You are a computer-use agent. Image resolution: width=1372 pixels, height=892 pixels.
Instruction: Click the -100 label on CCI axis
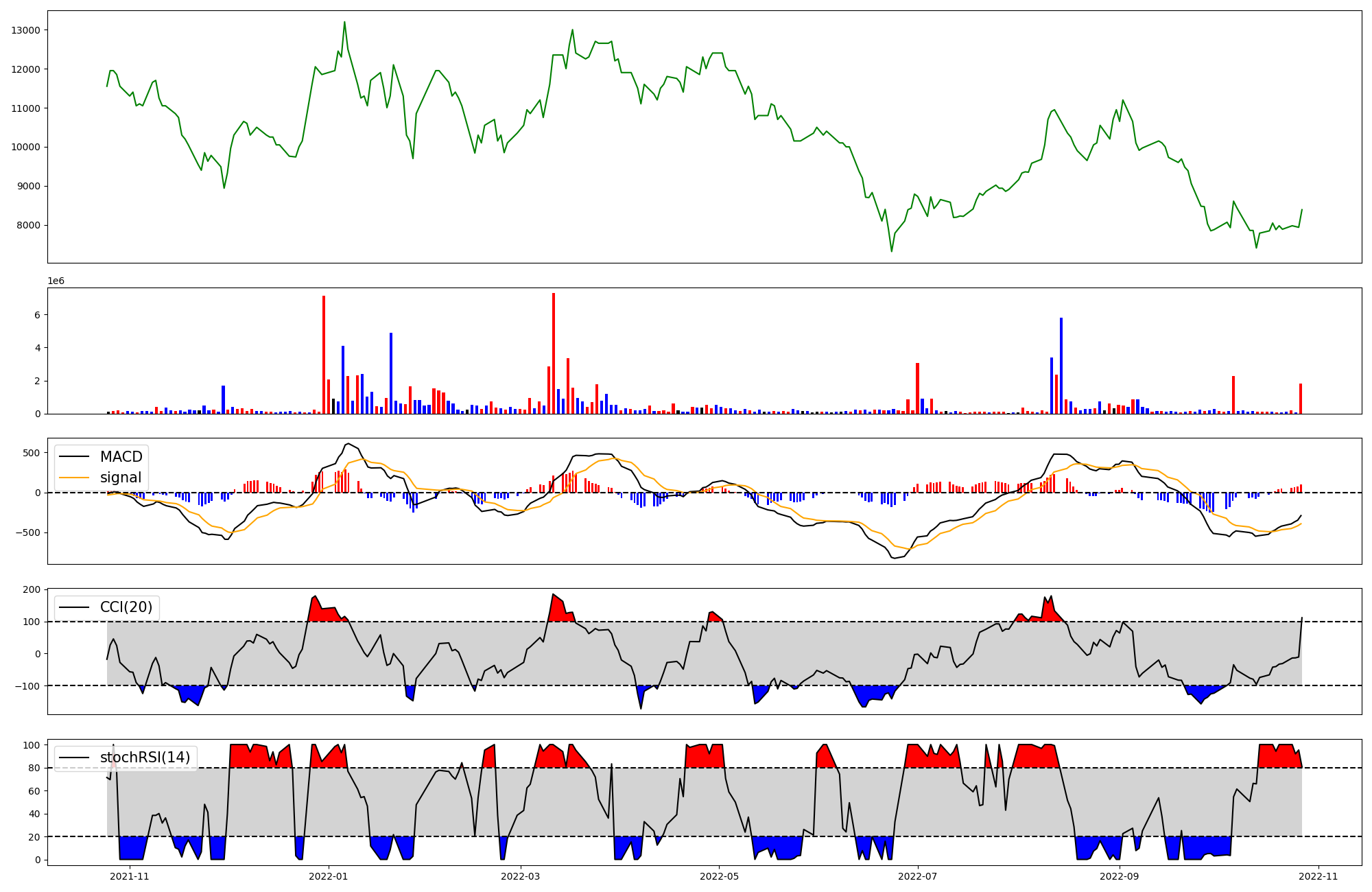28,686
